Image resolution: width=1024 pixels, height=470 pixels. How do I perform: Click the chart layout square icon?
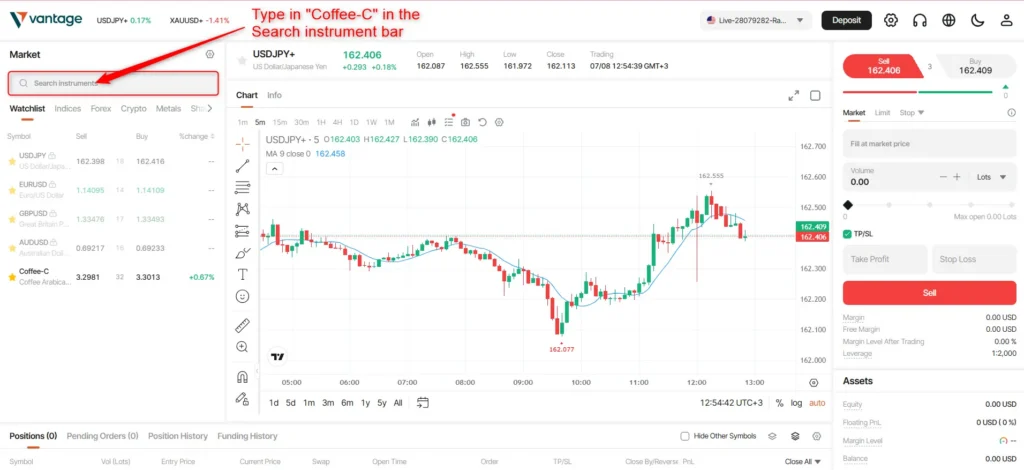815,95
